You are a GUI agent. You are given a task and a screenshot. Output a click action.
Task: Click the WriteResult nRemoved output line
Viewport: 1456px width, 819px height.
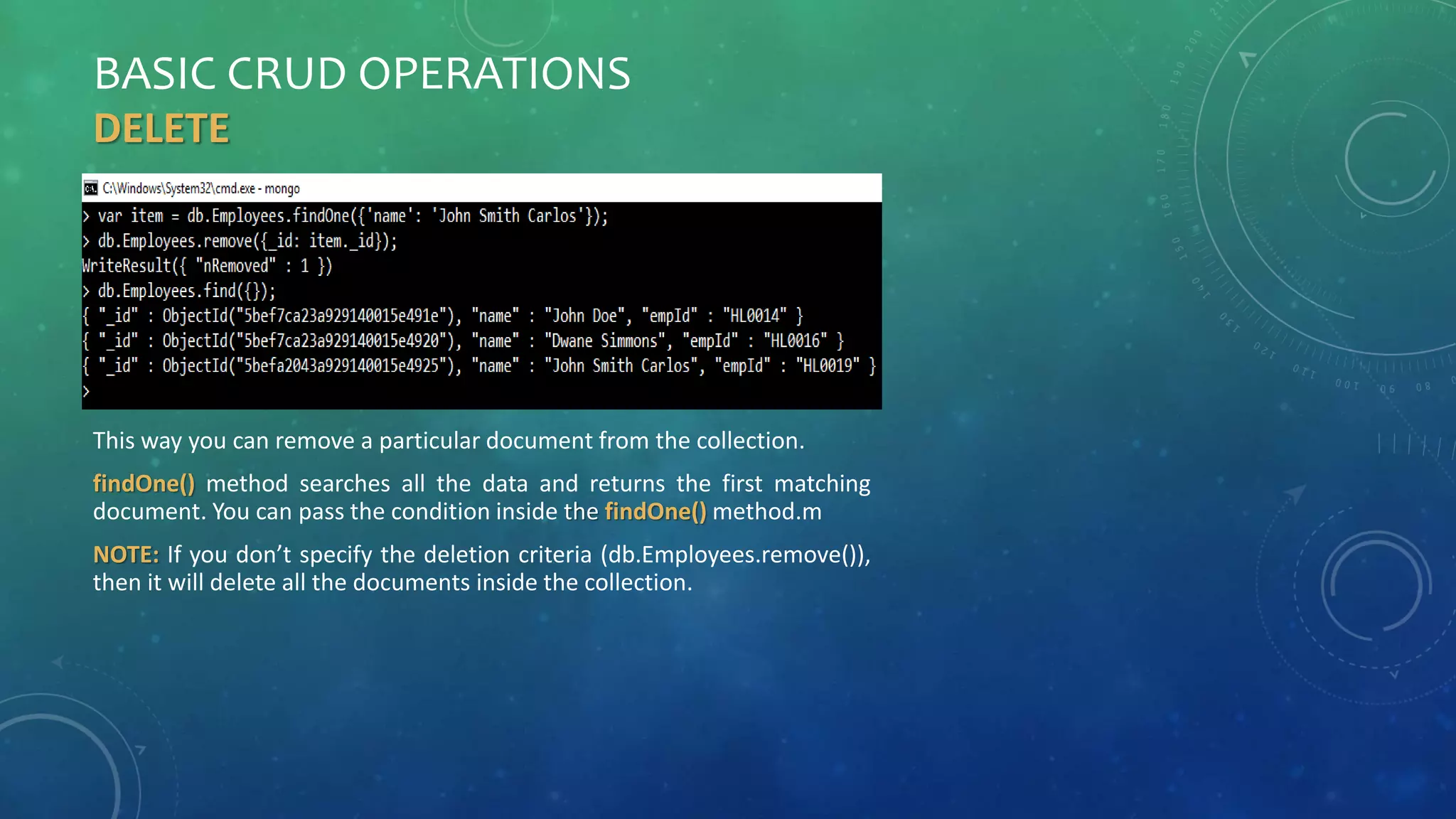(x=207, y=266)
